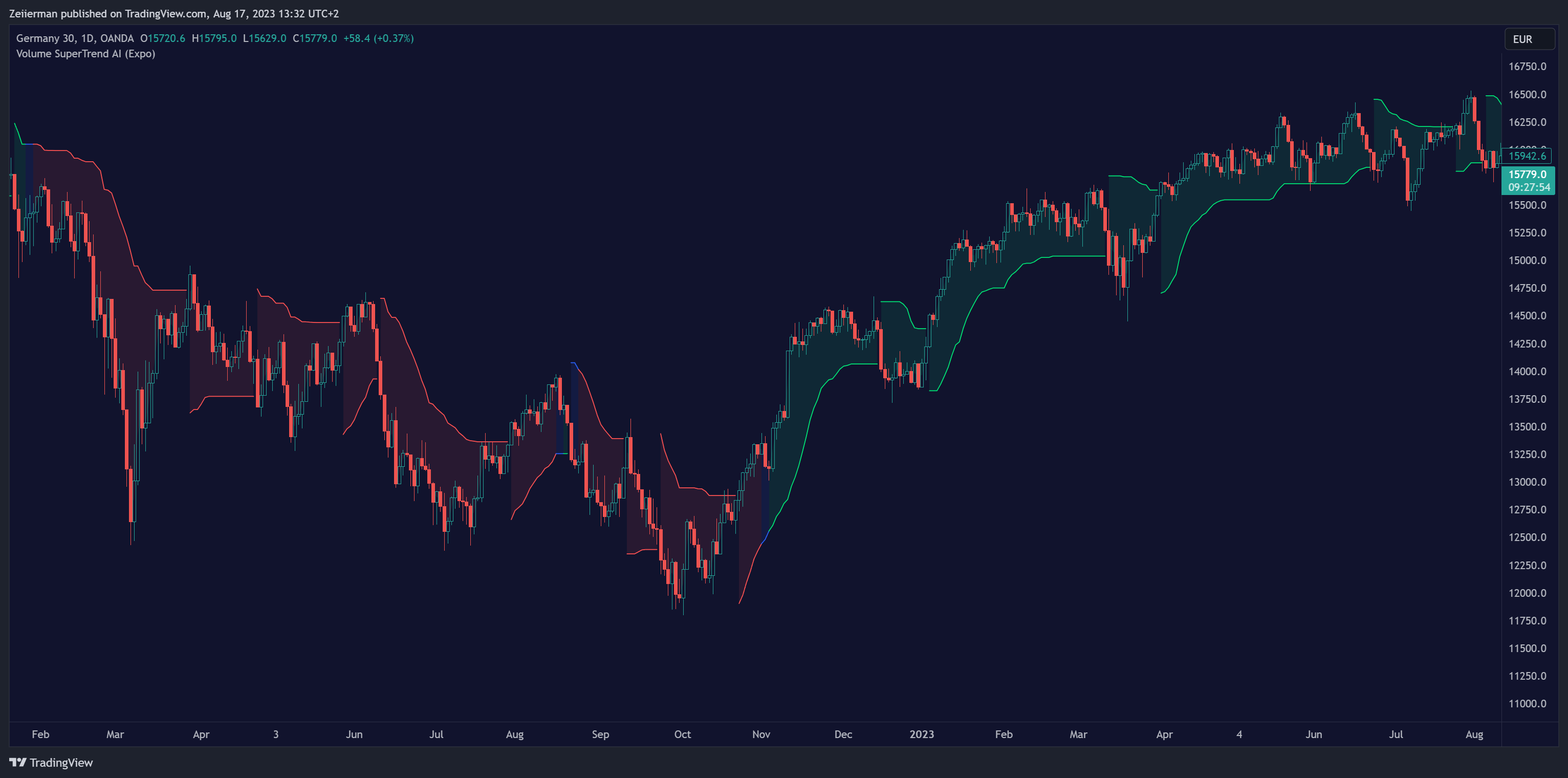Click the published-on header text
The height and width of the screenshot is (778, 1568).
174,13
